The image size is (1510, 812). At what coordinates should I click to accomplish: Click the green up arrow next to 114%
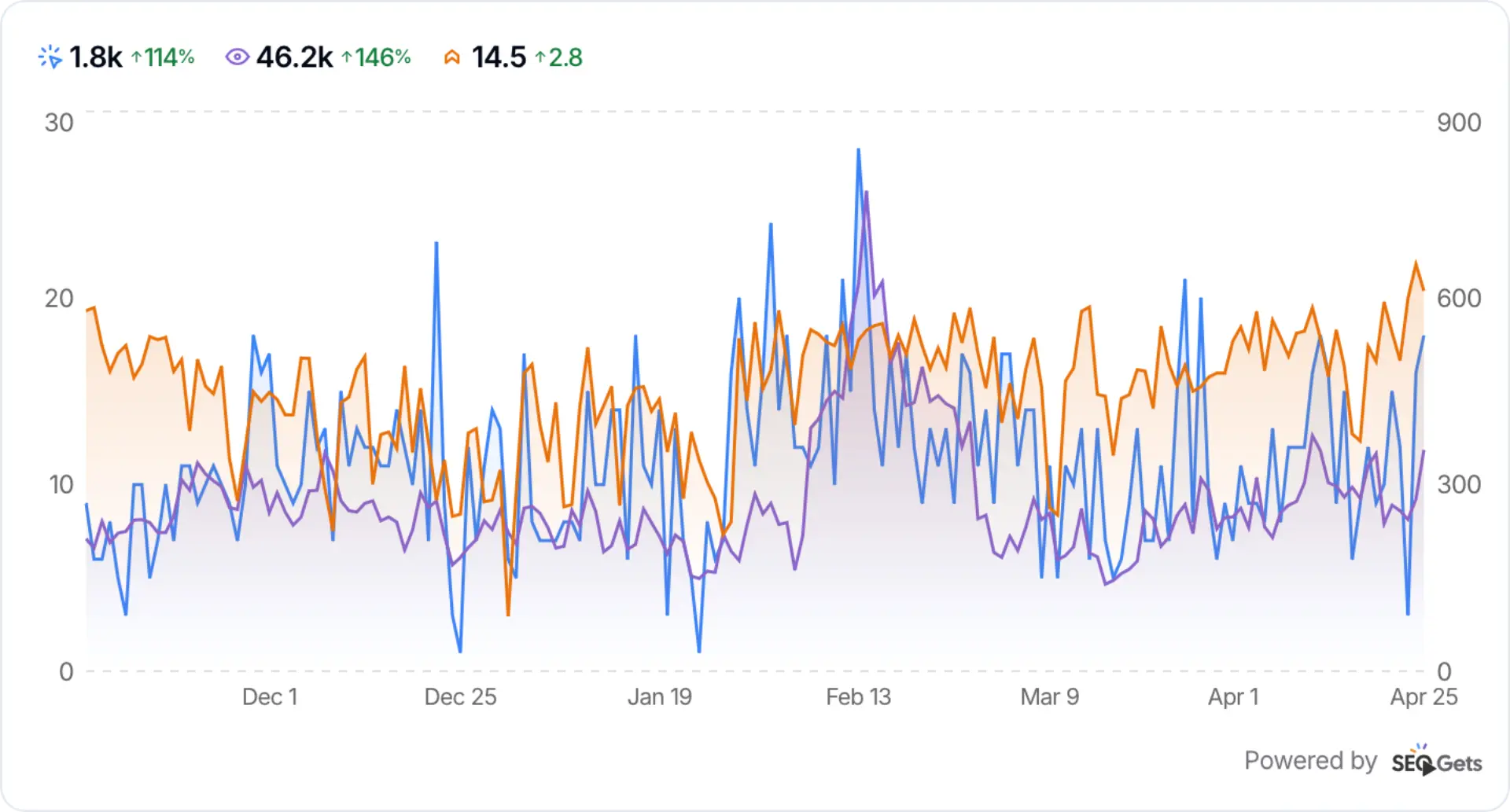pyautogui.click(x=138, y=57)
